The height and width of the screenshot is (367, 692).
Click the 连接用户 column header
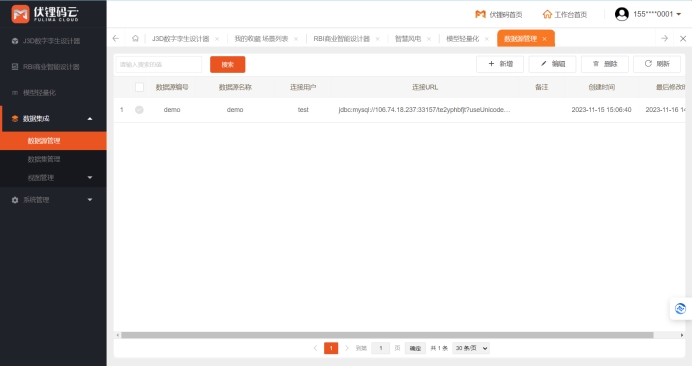pos(303,87)
